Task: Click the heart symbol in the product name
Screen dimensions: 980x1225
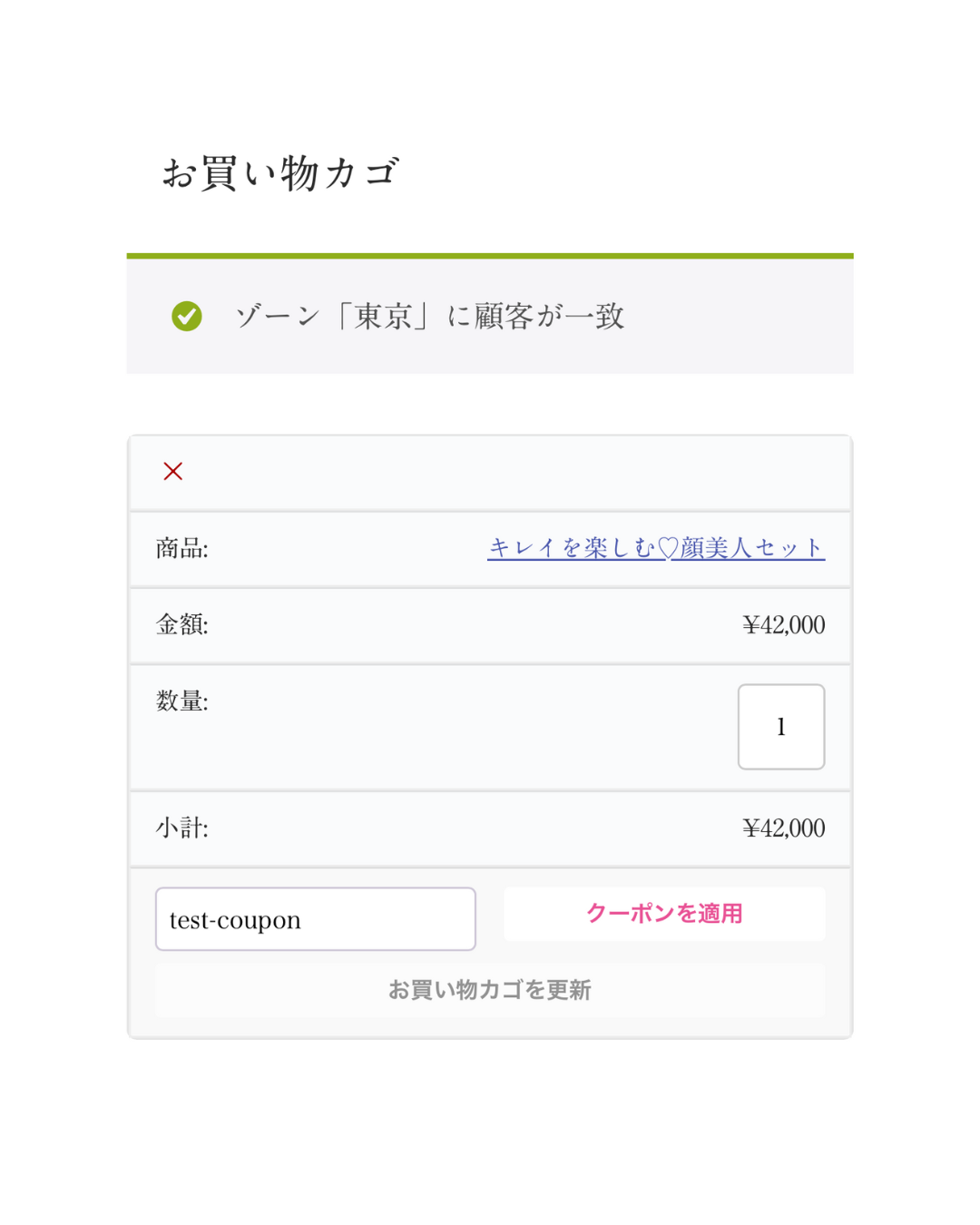Action: point(668,548)
